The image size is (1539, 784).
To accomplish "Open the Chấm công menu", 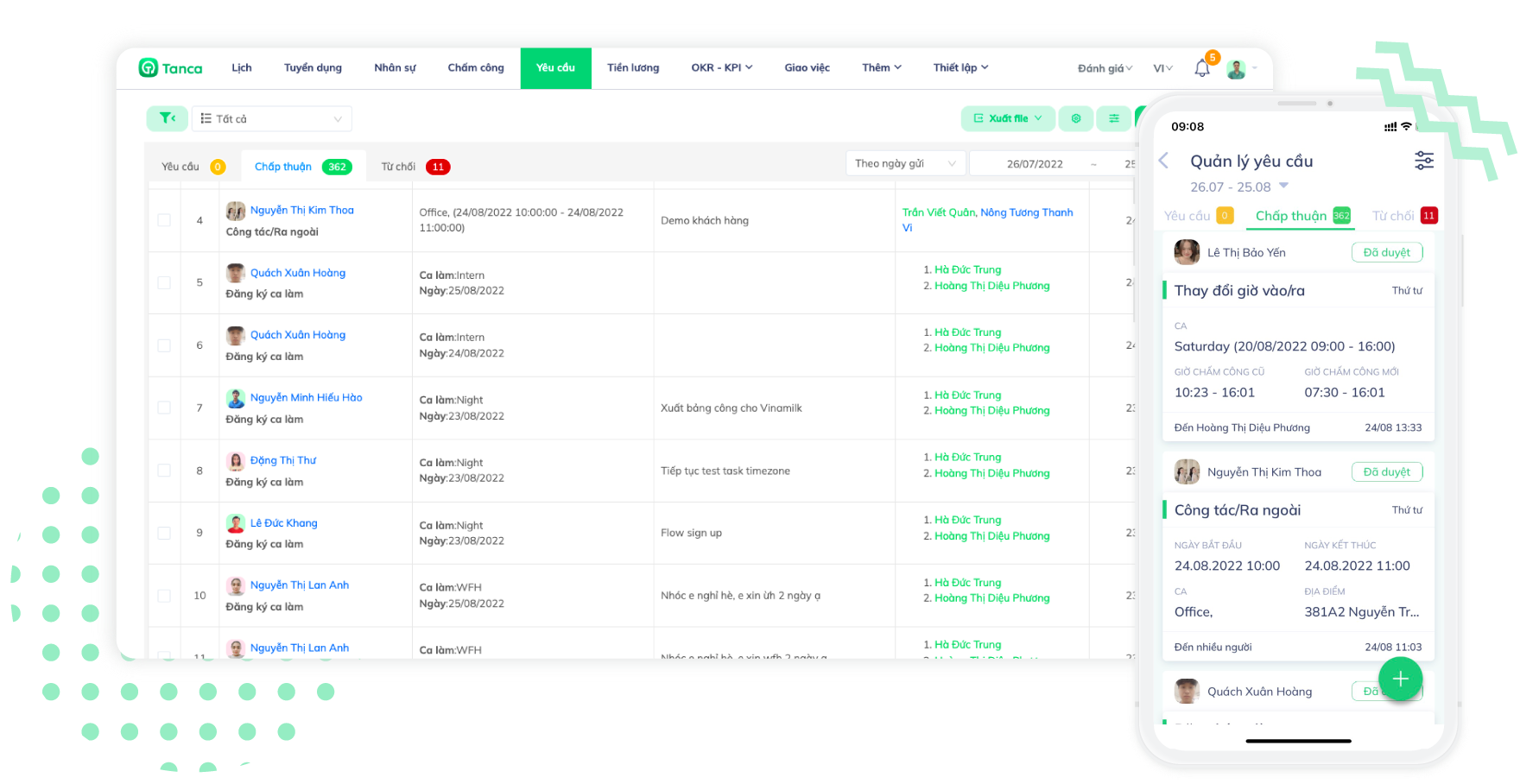I will [475, 68].
